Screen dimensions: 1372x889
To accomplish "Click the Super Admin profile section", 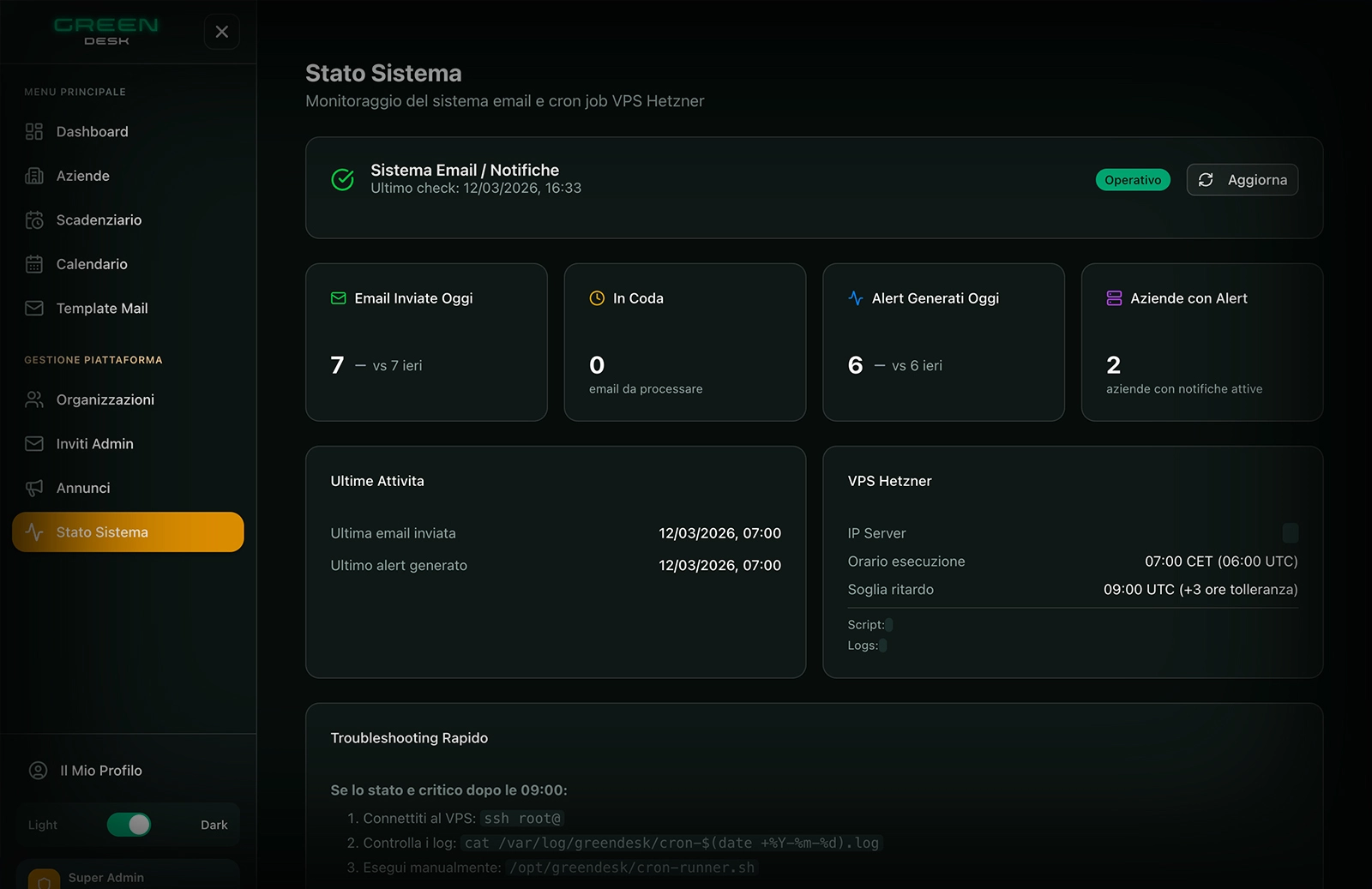I will coord(106,877).
